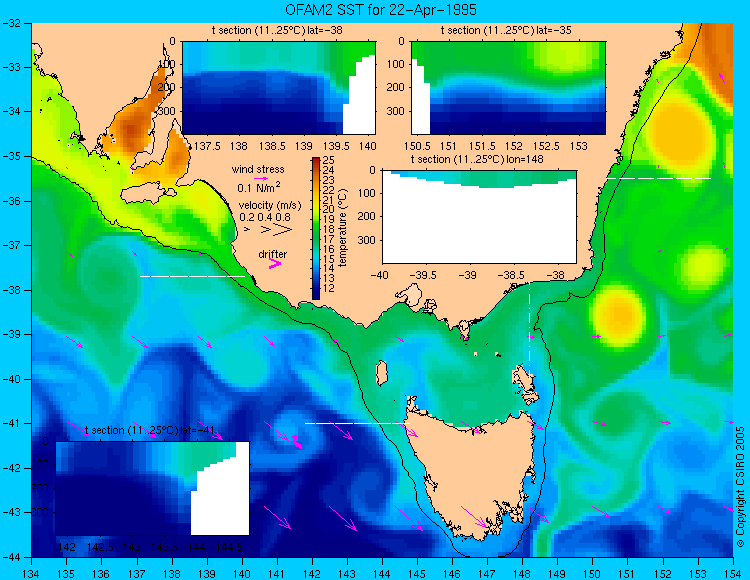Click the colorbar tick label 25
Viewport: 750px width, 580px height.
(x=329, y=160)
